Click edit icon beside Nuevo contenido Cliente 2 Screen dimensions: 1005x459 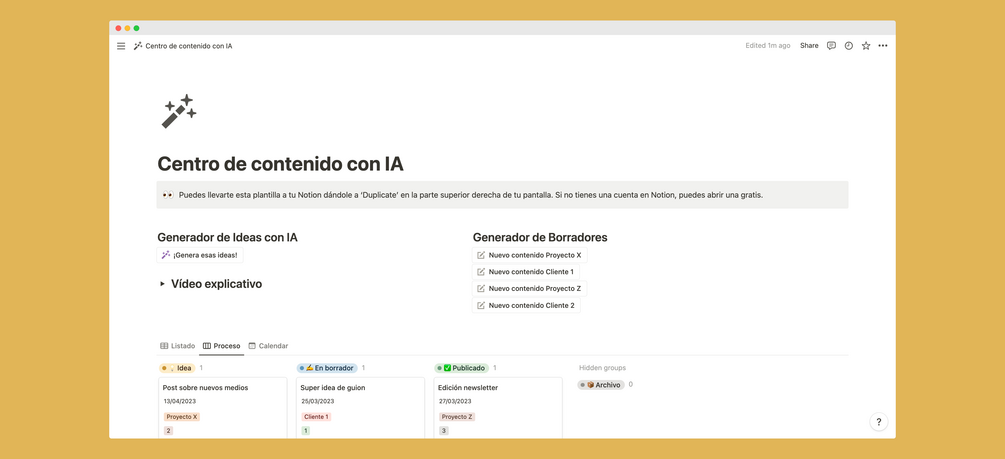point(481,305)
